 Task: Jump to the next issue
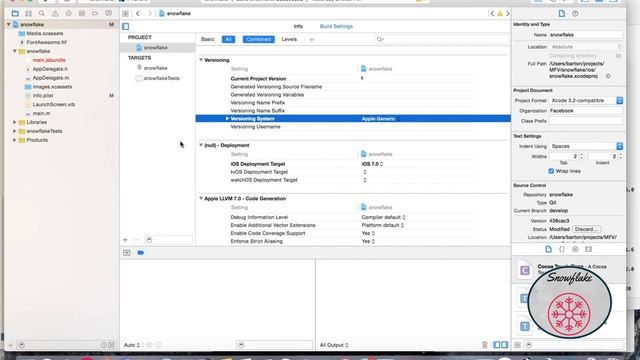(x=507, y=13)
